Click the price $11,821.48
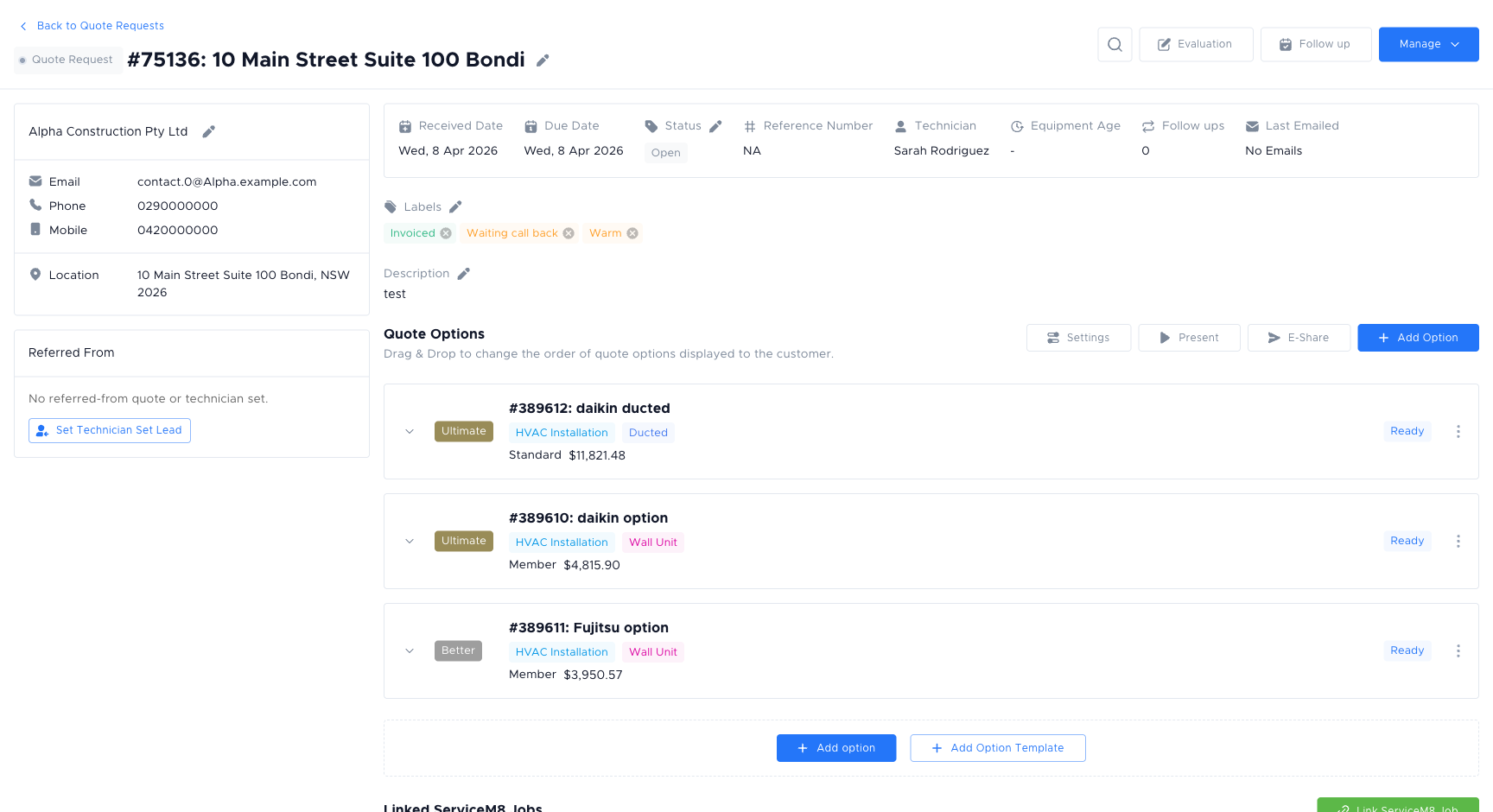This screenshot has height=812, width=1493. [x=597, y=455]
